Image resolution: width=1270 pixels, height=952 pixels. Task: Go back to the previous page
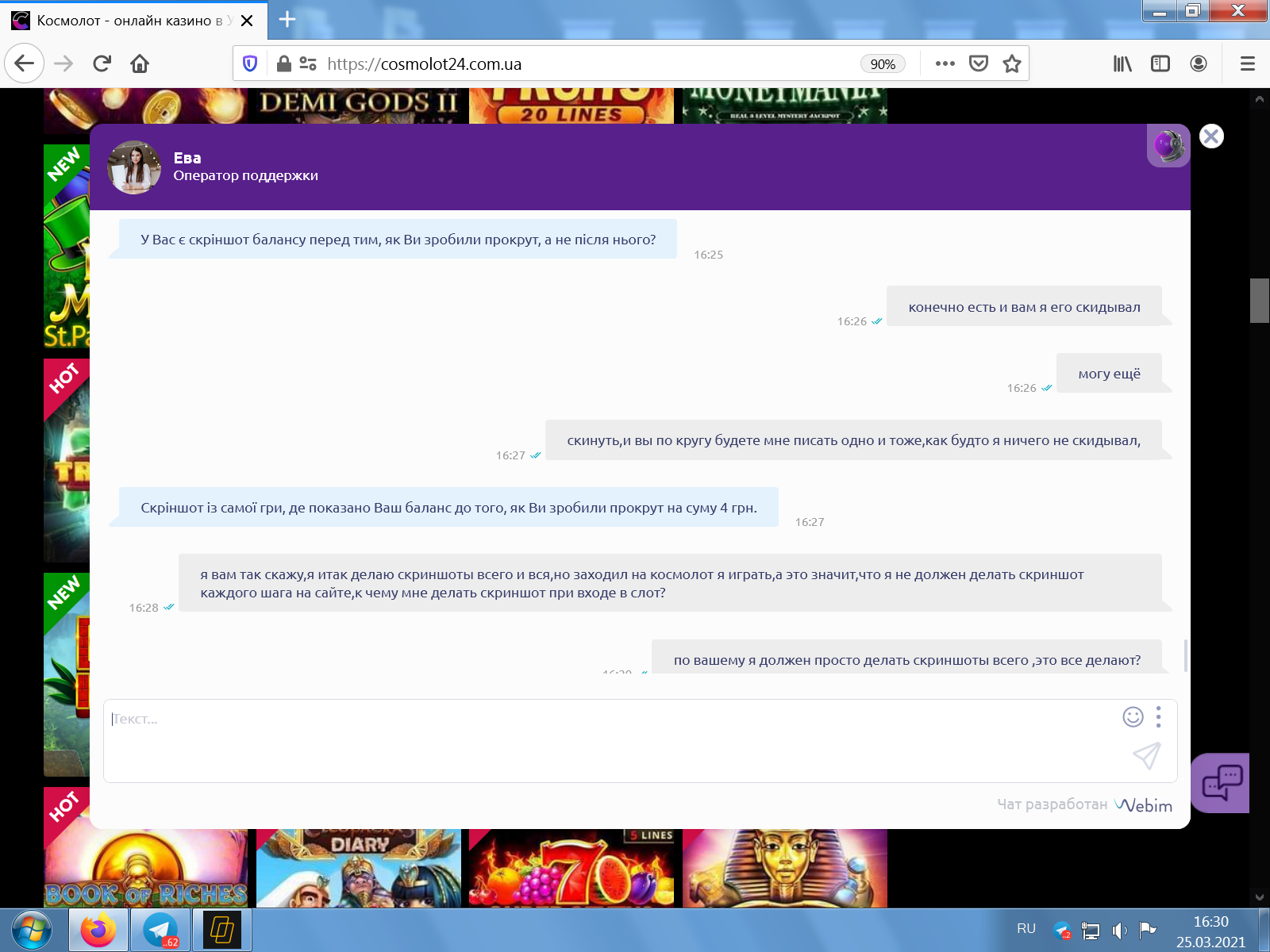tap(24, 63)
